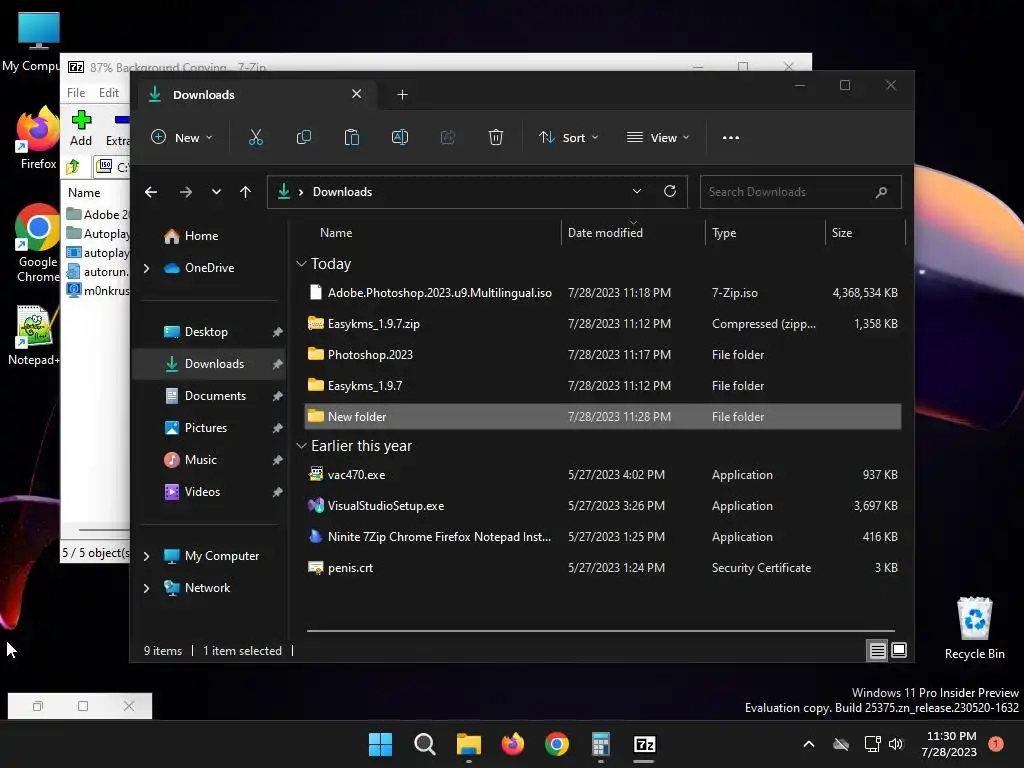The height and width of the screenshot is (768, 1024).
Task: Click the Copy icon in Explorer toolbar
Action: [304, 138]
